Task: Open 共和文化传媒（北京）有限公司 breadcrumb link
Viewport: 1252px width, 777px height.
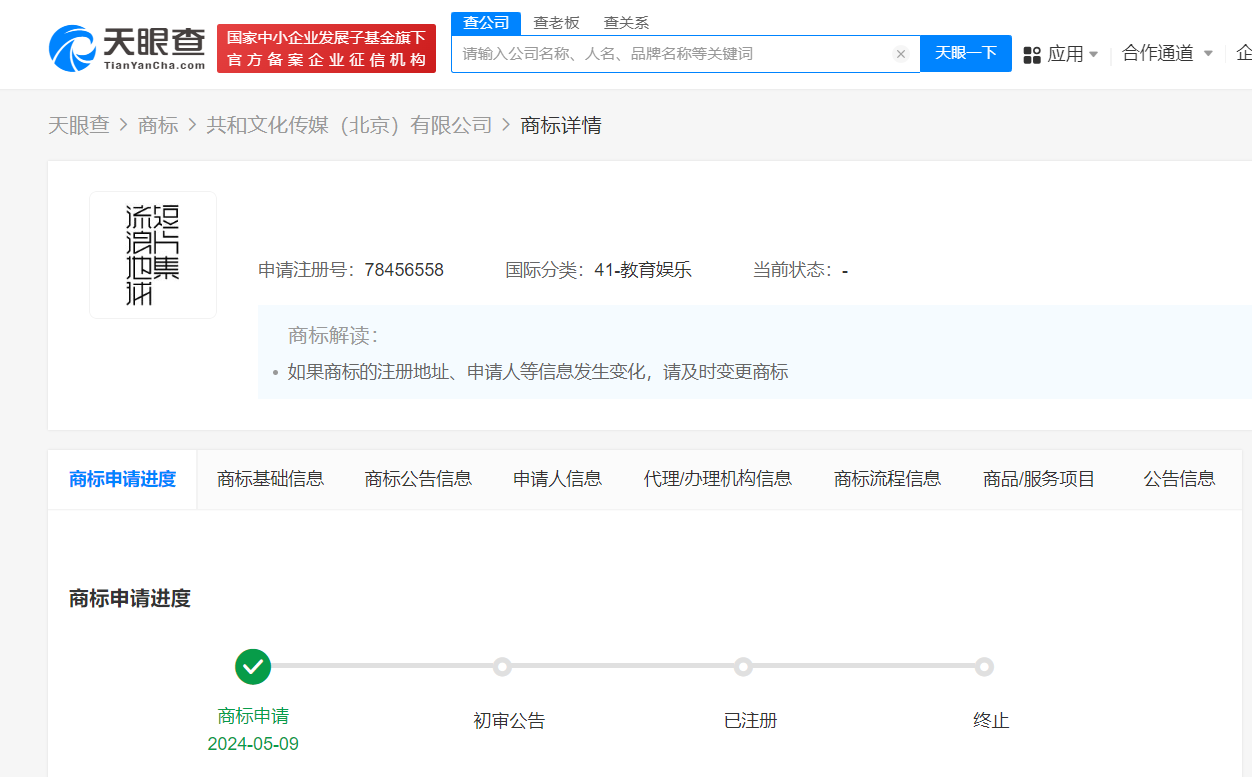Action: (349, 125)
